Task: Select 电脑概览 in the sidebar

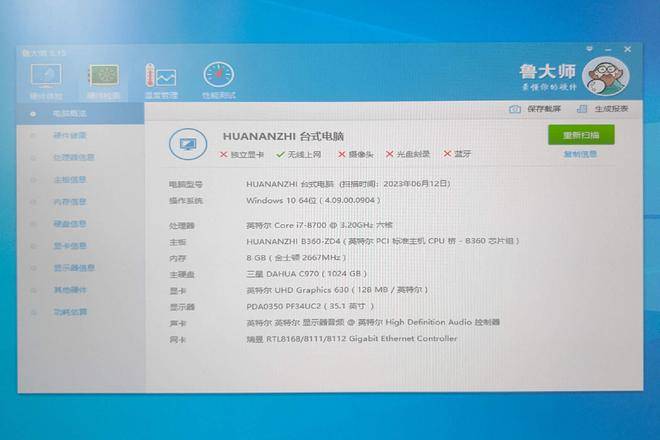Action: pyautogui.click(x=80, y=114)
